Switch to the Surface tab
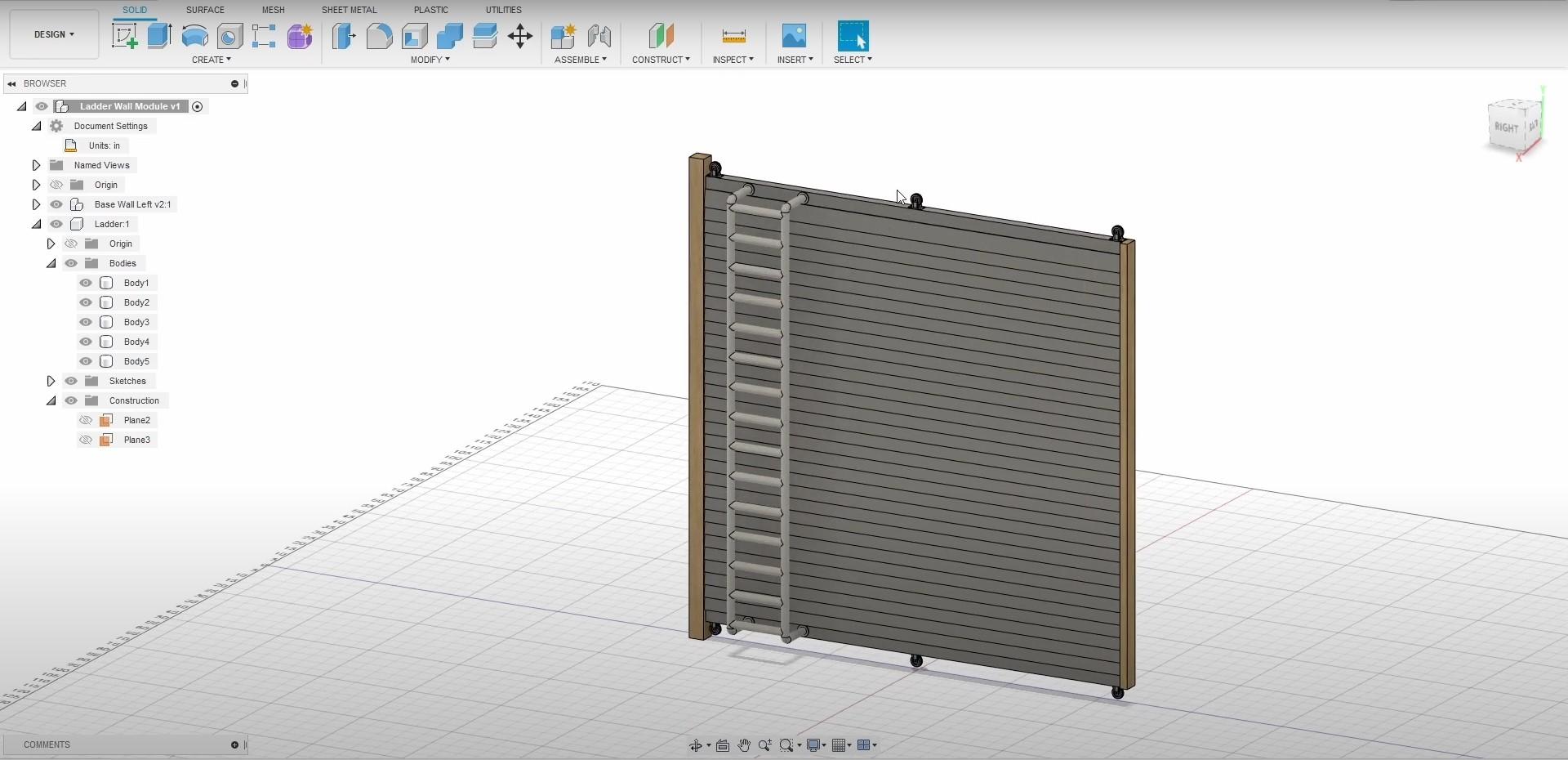1568x760 pixels. coord(205,10)
